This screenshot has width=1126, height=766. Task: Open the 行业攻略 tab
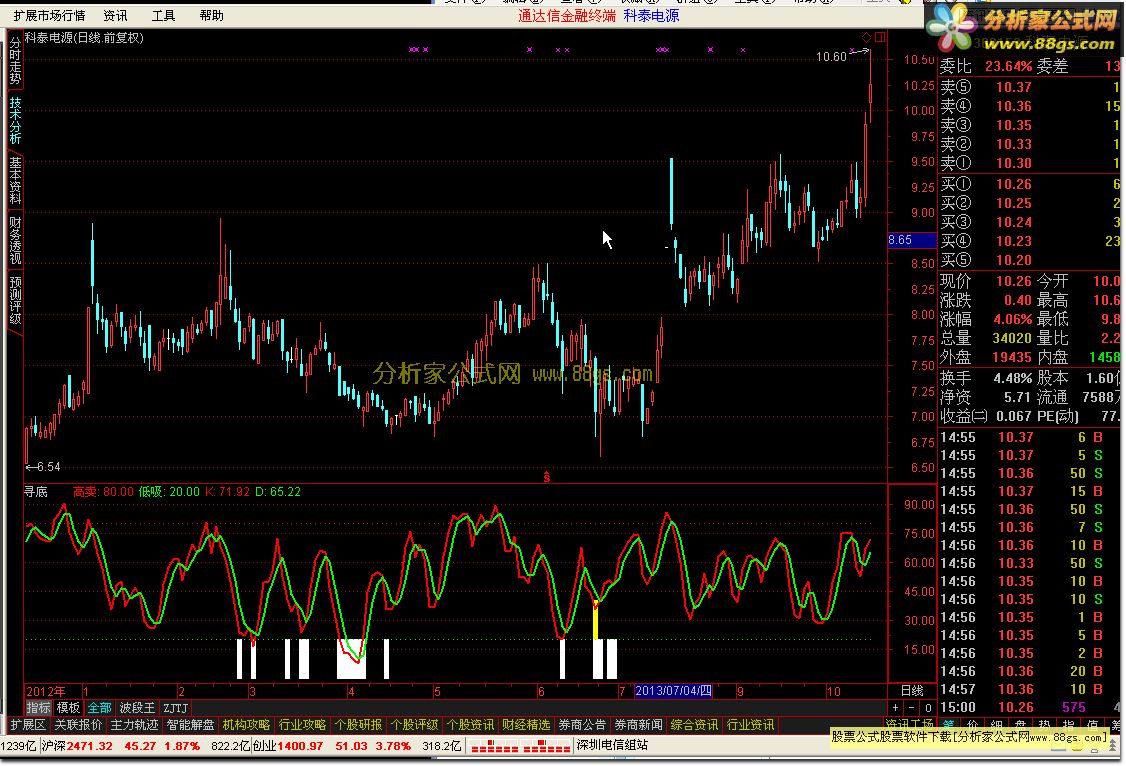click(x=302, y=725)
